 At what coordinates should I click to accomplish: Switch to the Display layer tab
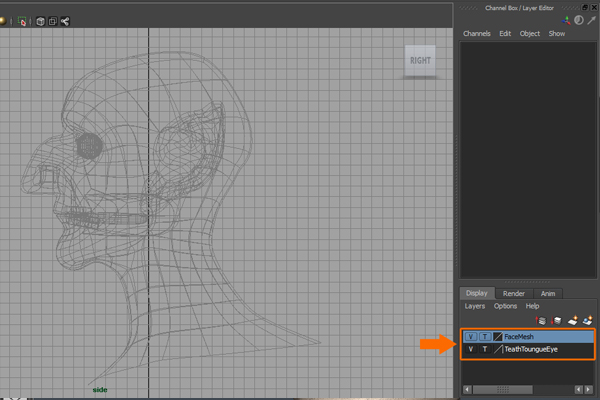coord(477,293)
